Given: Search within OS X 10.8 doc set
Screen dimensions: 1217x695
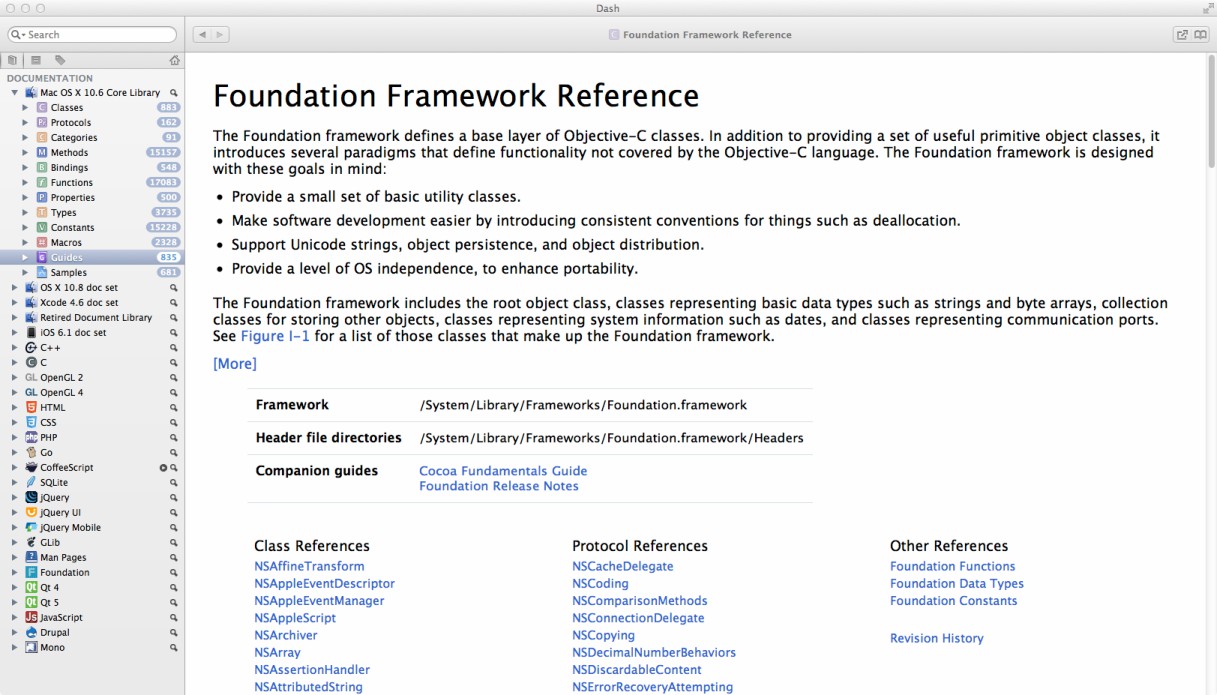Looking at the screenshot, I should click(x=173, y=288).
